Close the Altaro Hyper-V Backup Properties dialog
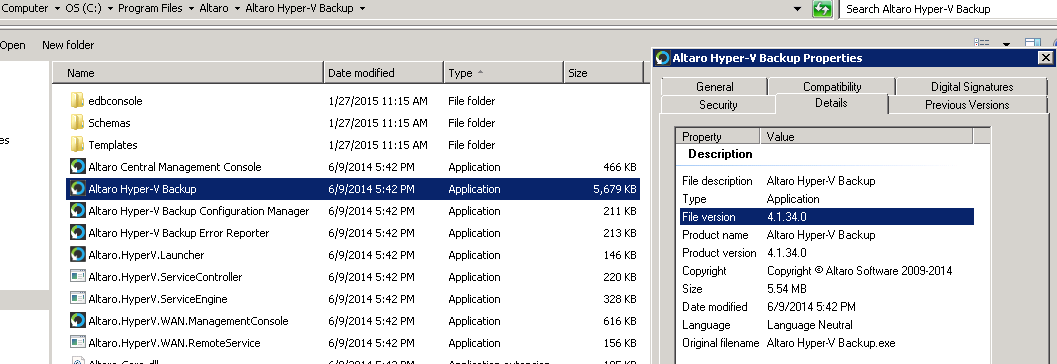This screenshot has height=364, width=1057. 1046,58
